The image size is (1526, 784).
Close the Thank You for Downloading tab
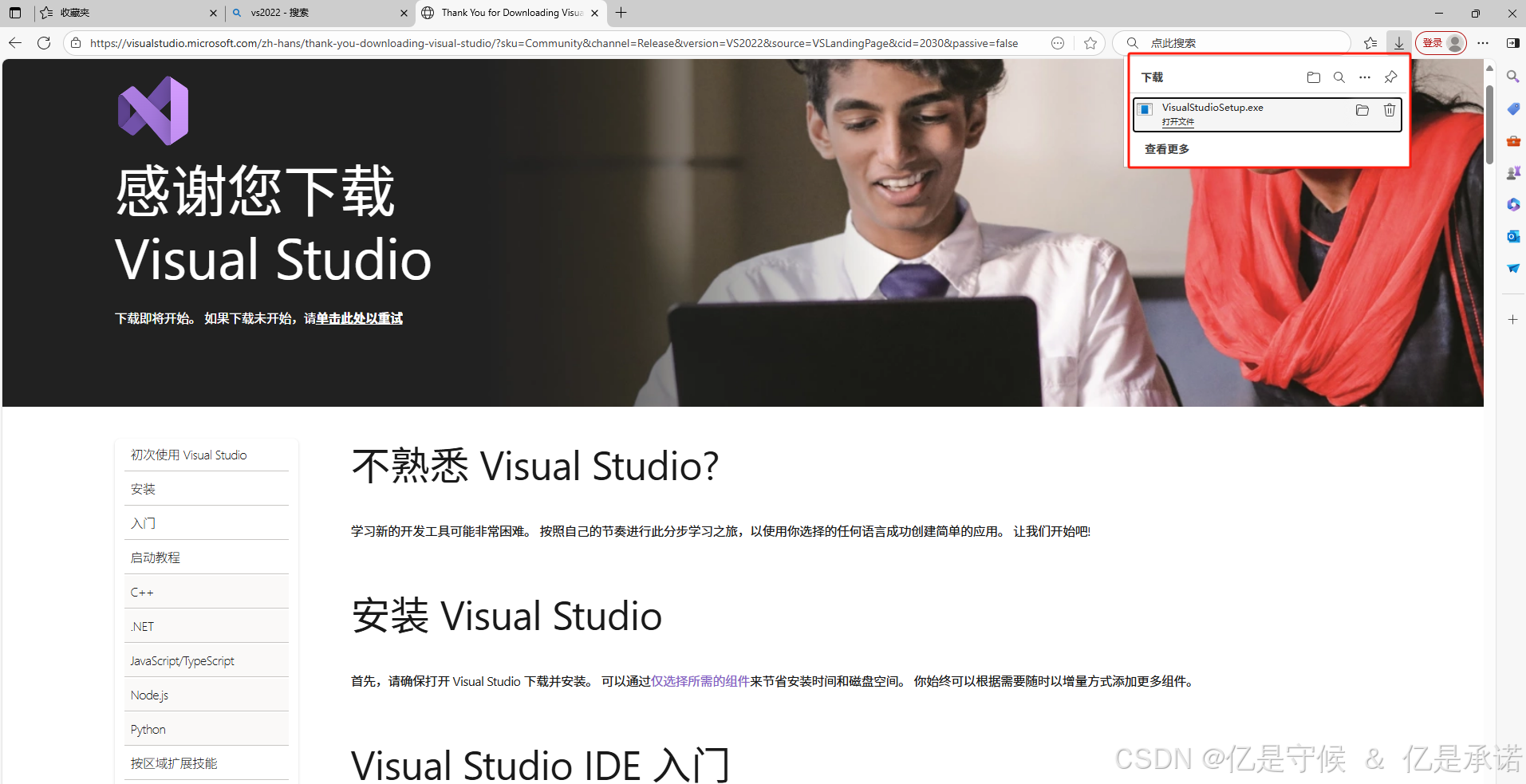595,13
